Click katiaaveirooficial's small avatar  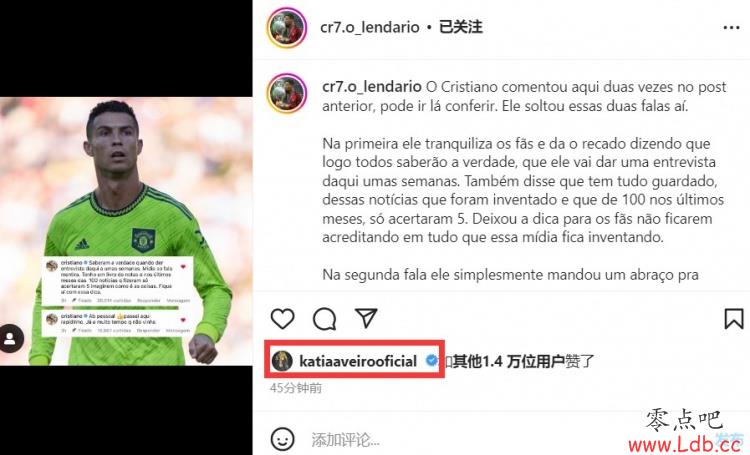pyautogui.click(x=282, y=361)
